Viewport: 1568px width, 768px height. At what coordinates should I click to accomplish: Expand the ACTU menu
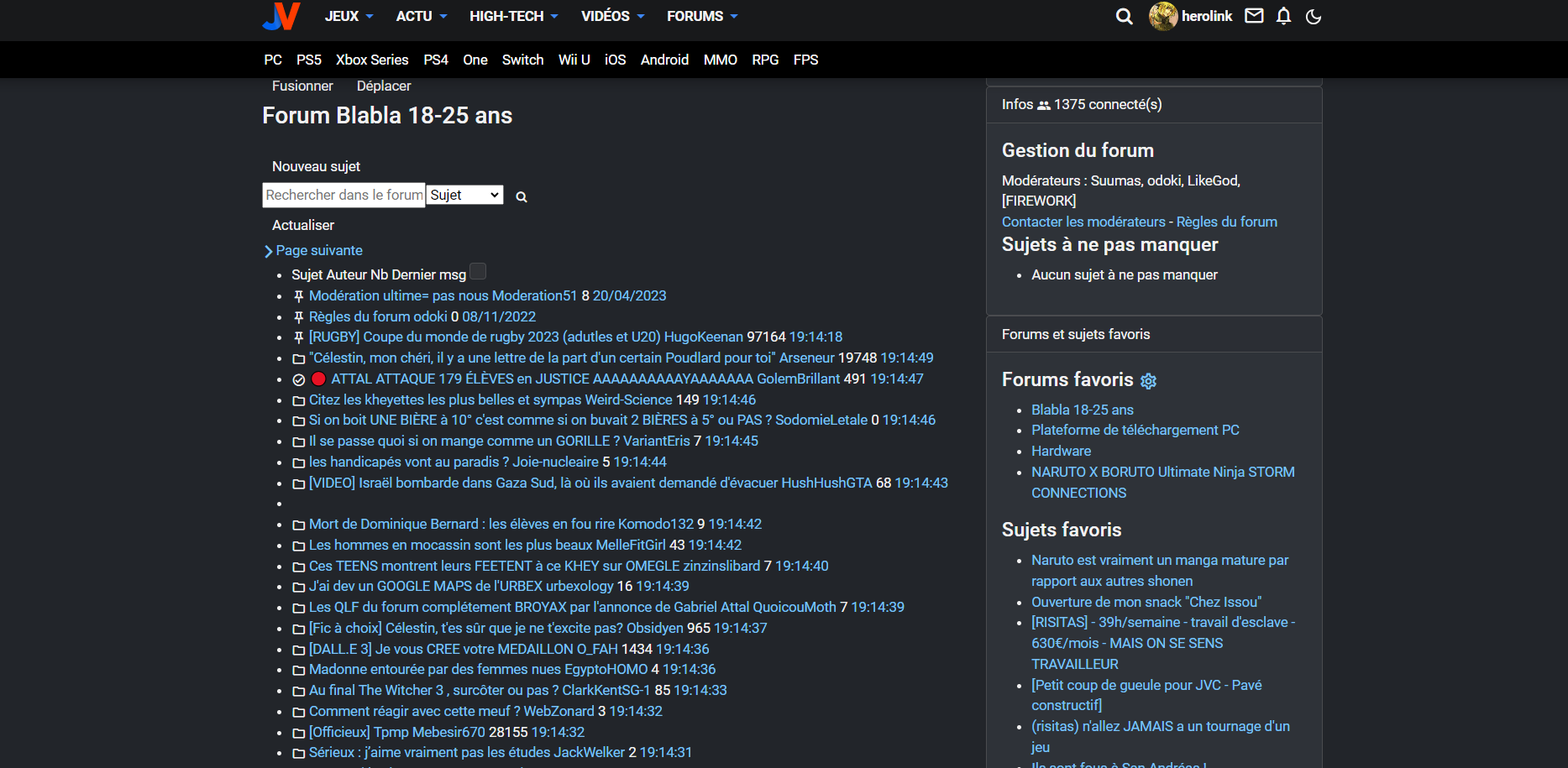pos(422,16)
